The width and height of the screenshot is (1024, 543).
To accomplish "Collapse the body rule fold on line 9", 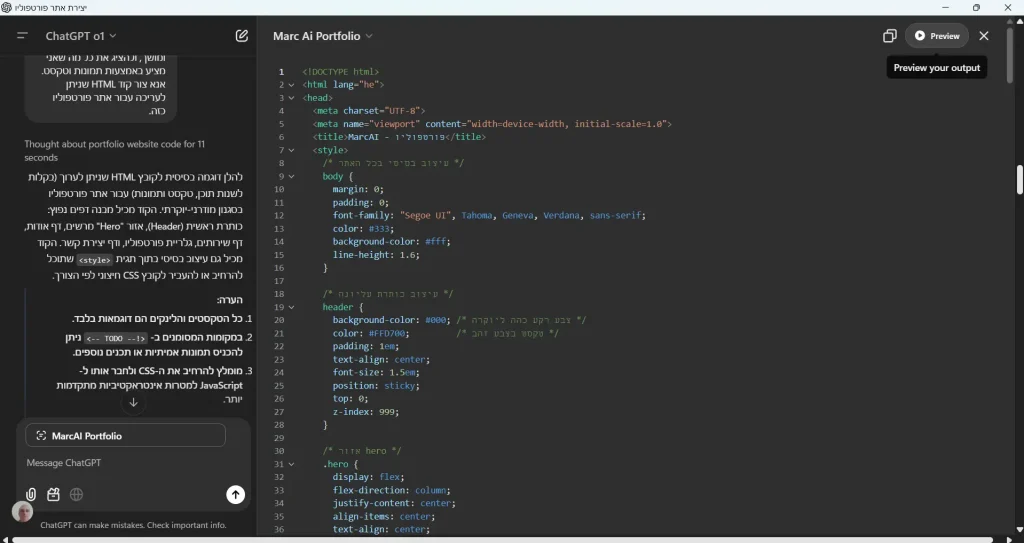I will pos(291,176).
